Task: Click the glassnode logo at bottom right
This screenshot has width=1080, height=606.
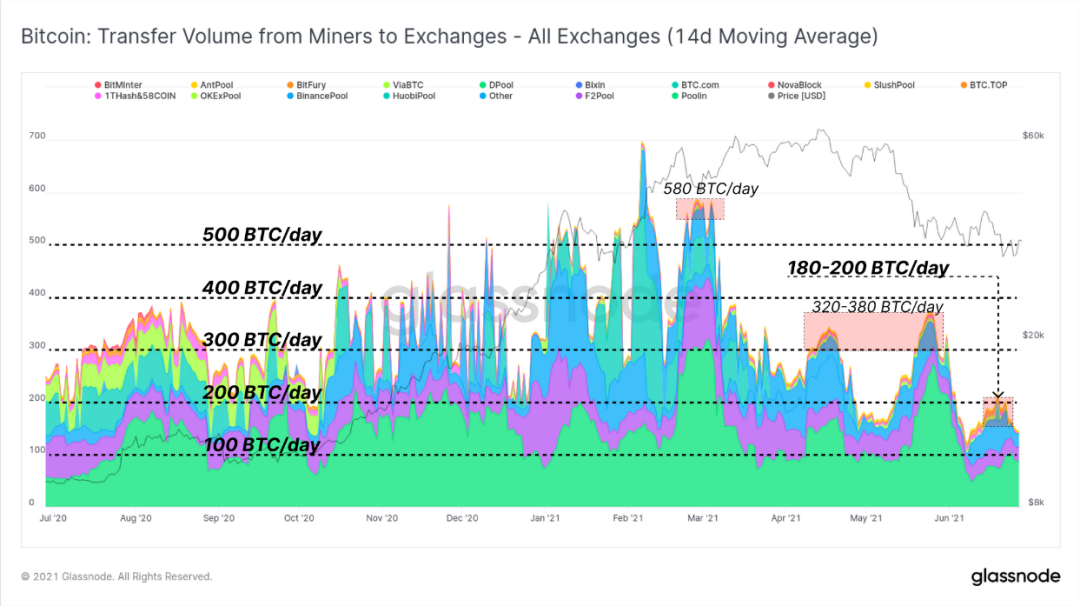Action: tap(1015, 576)
